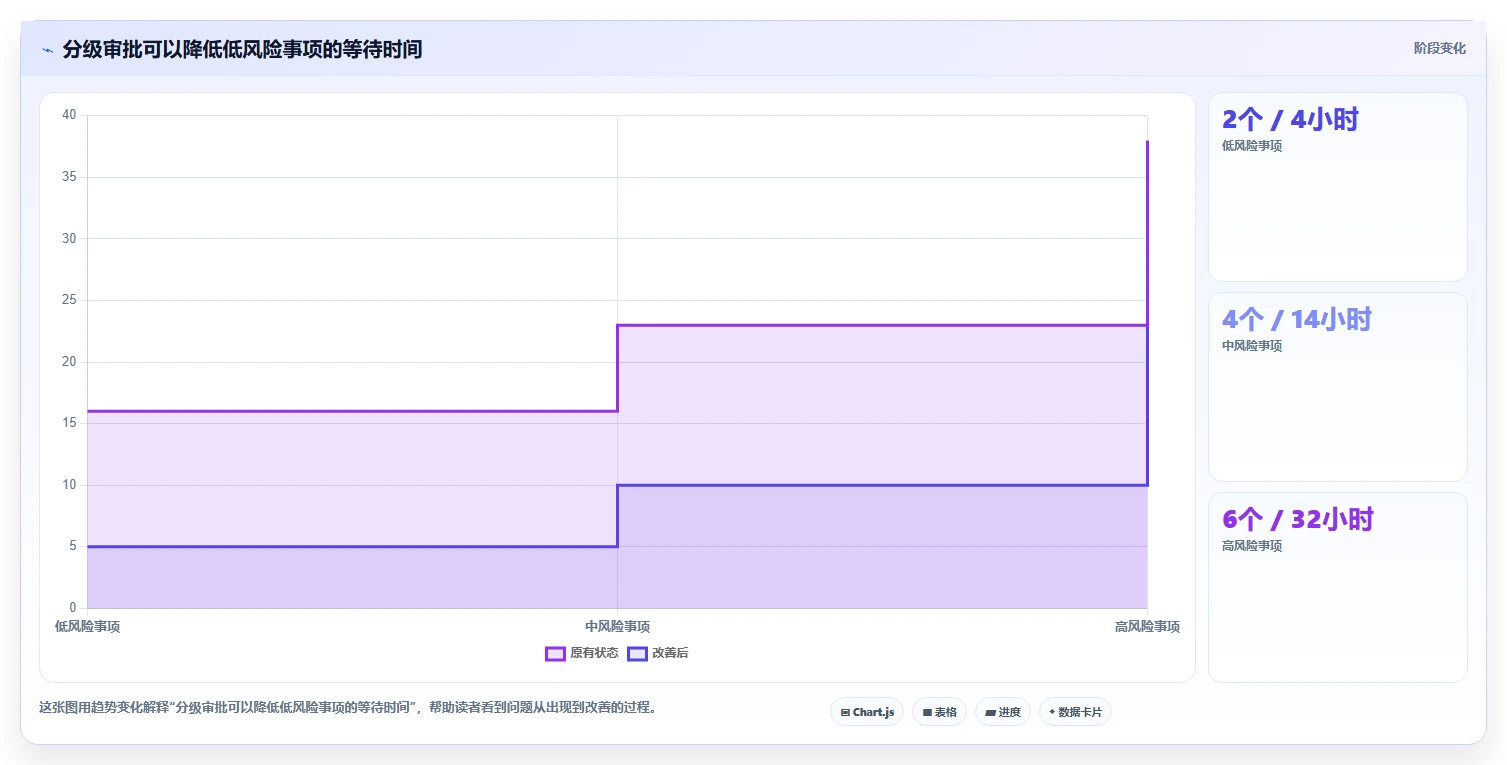Screen dimensions: 1507x765
Task: Click the 表格 chip
Action: coord(939,712)
